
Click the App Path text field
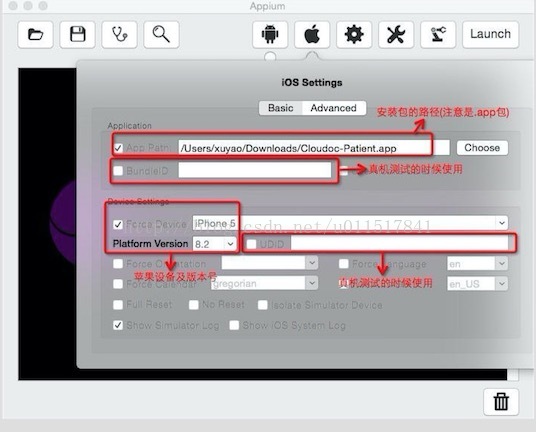[x=314, y=148]
